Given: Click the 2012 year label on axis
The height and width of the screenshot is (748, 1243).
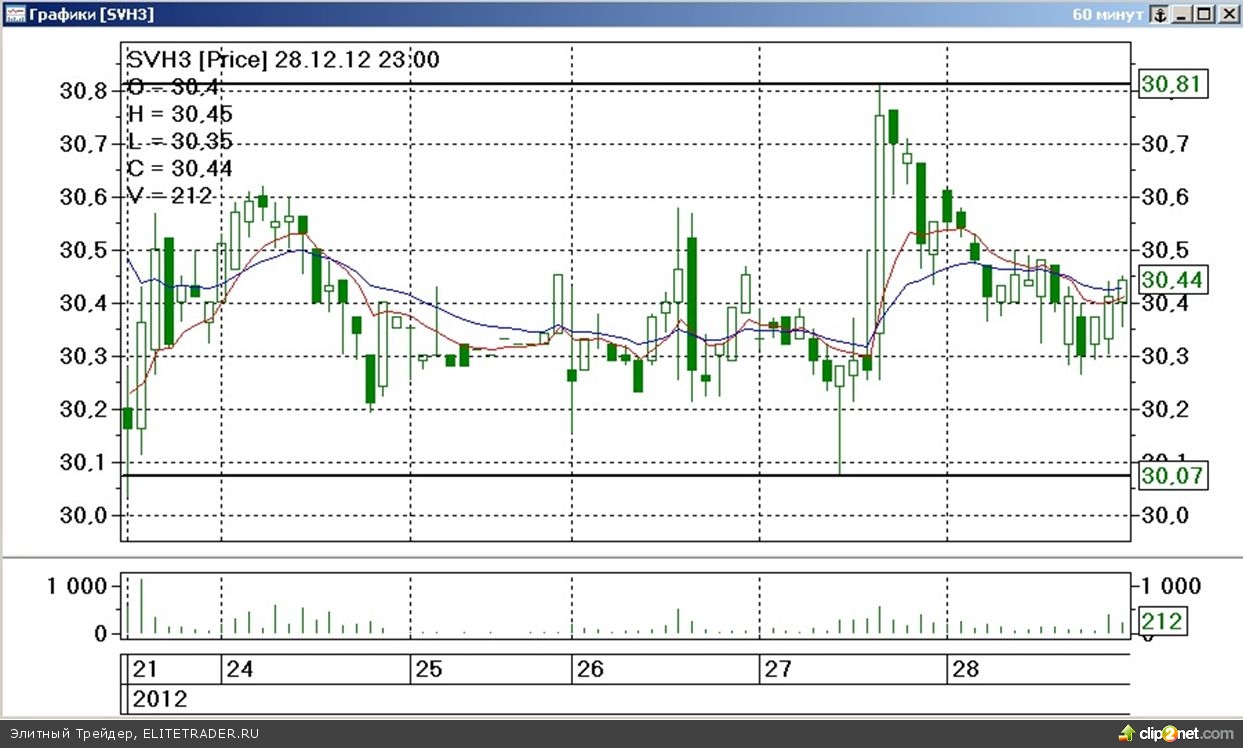Looking at the screenshot, I should [159, 698].
